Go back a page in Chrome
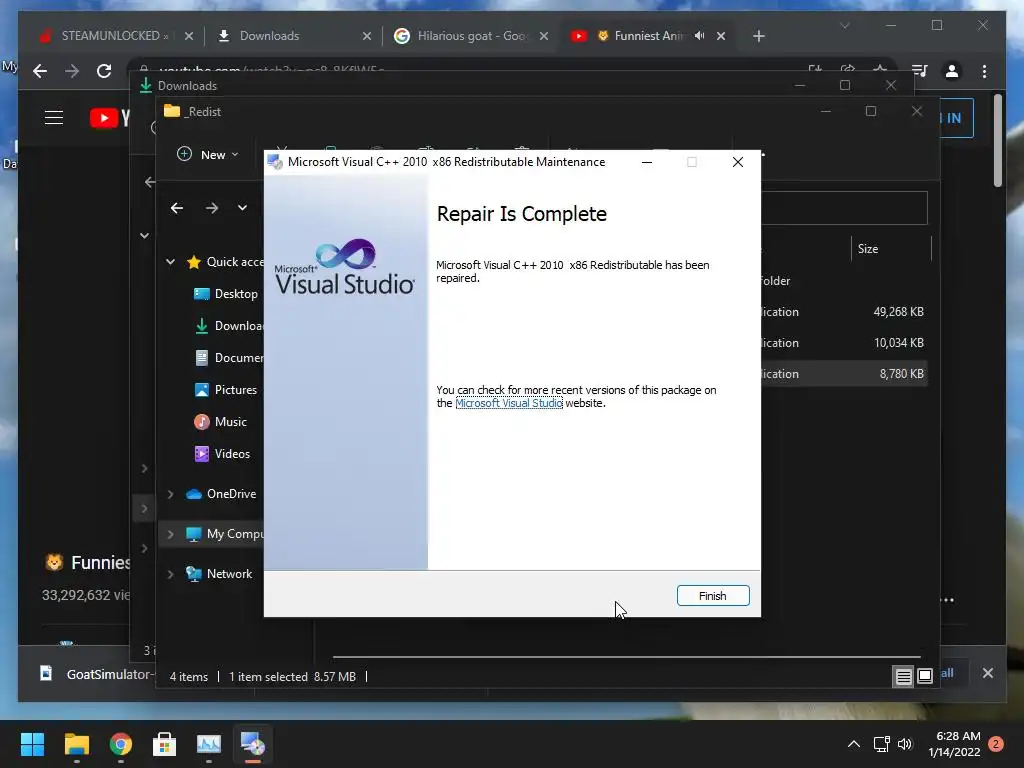The image size is (1024, 768). 40,71
